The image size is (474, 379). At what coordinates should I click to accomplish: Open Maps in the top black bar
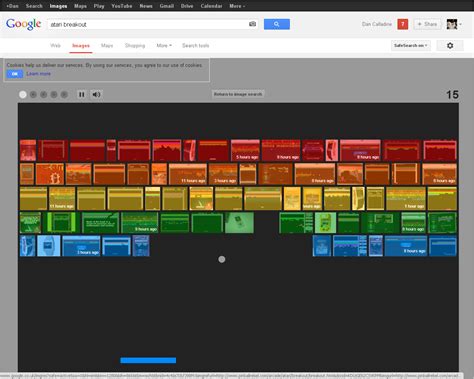tap(80, 6)
